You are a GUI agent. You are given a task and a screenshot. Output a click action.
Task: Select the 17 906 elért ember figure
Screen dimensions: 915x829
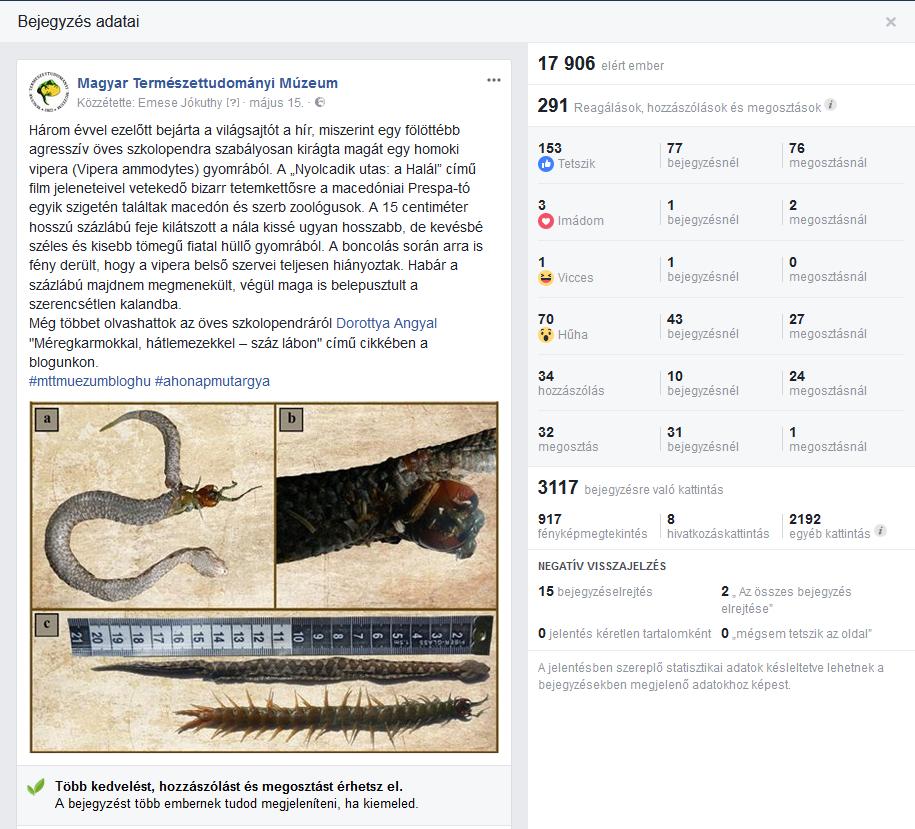click(600, 64)
